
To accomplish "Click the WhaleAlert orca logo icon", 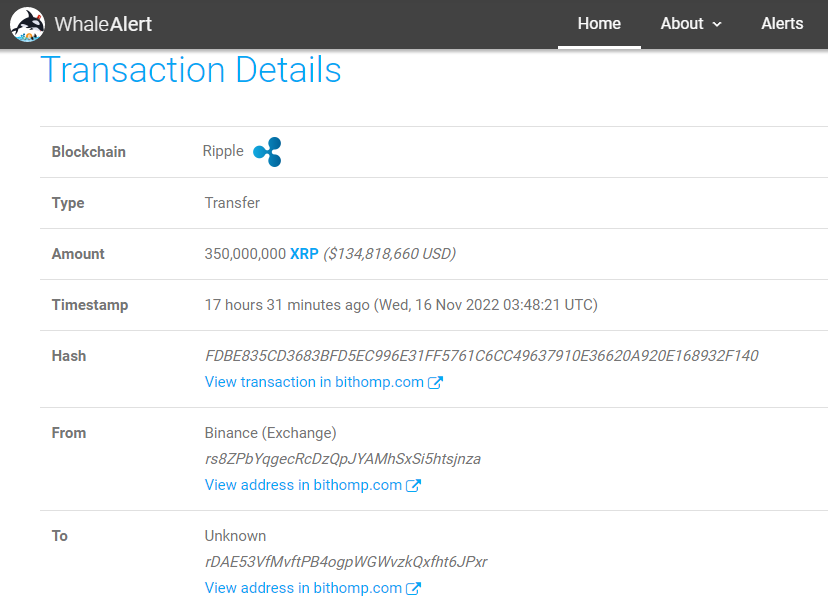I will pos(27,24).
